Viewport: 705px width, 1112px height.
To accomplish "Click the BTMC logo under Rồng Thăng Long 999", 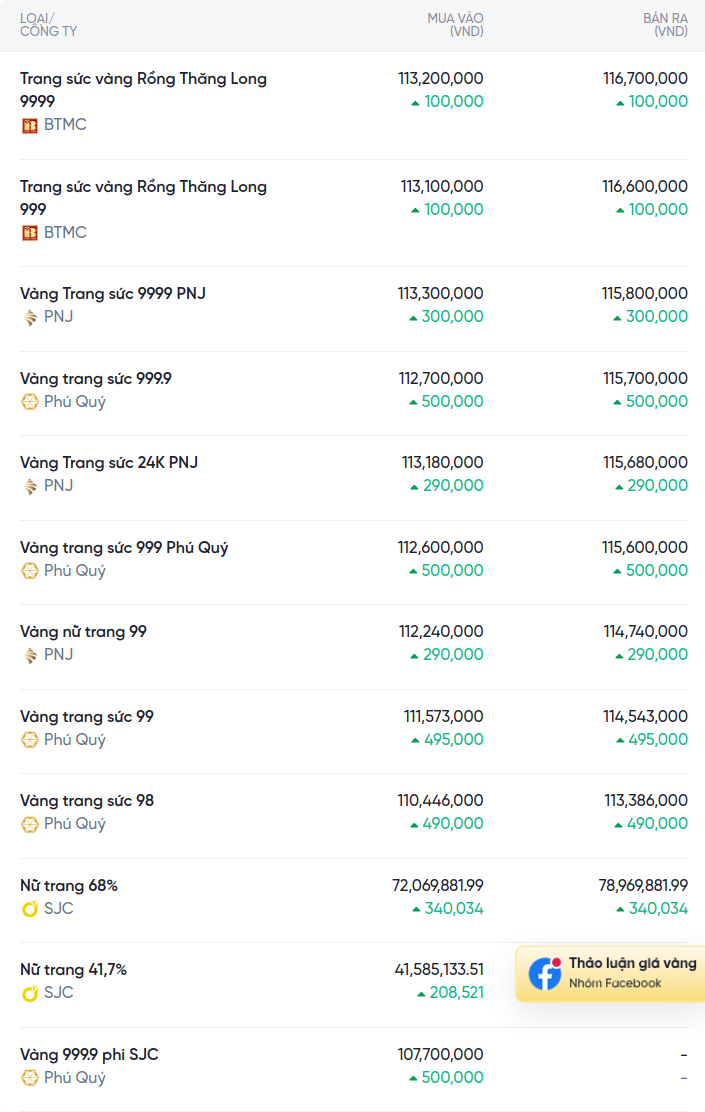I will 29,233.
